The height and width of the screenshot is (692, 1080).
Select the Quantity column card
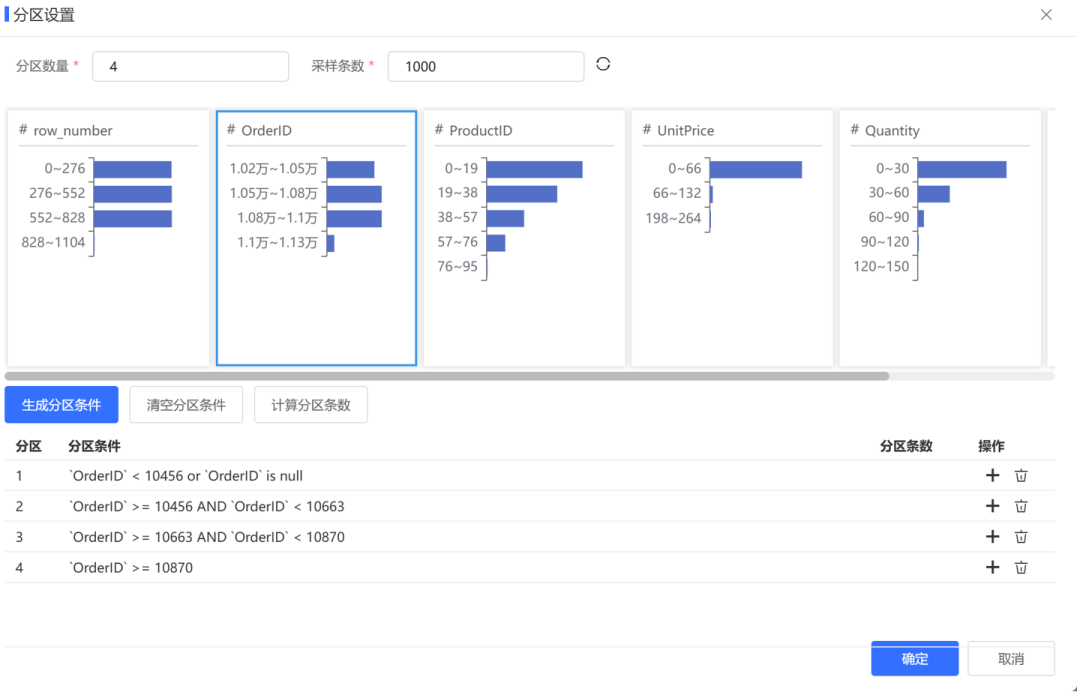940,238
